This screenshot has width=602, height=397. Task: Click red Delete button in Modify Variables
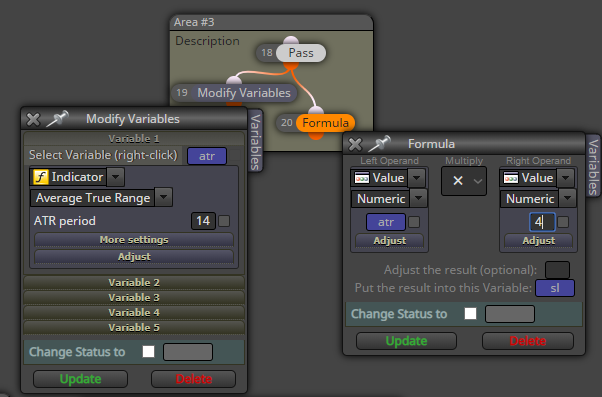click(x=194, y=379)
